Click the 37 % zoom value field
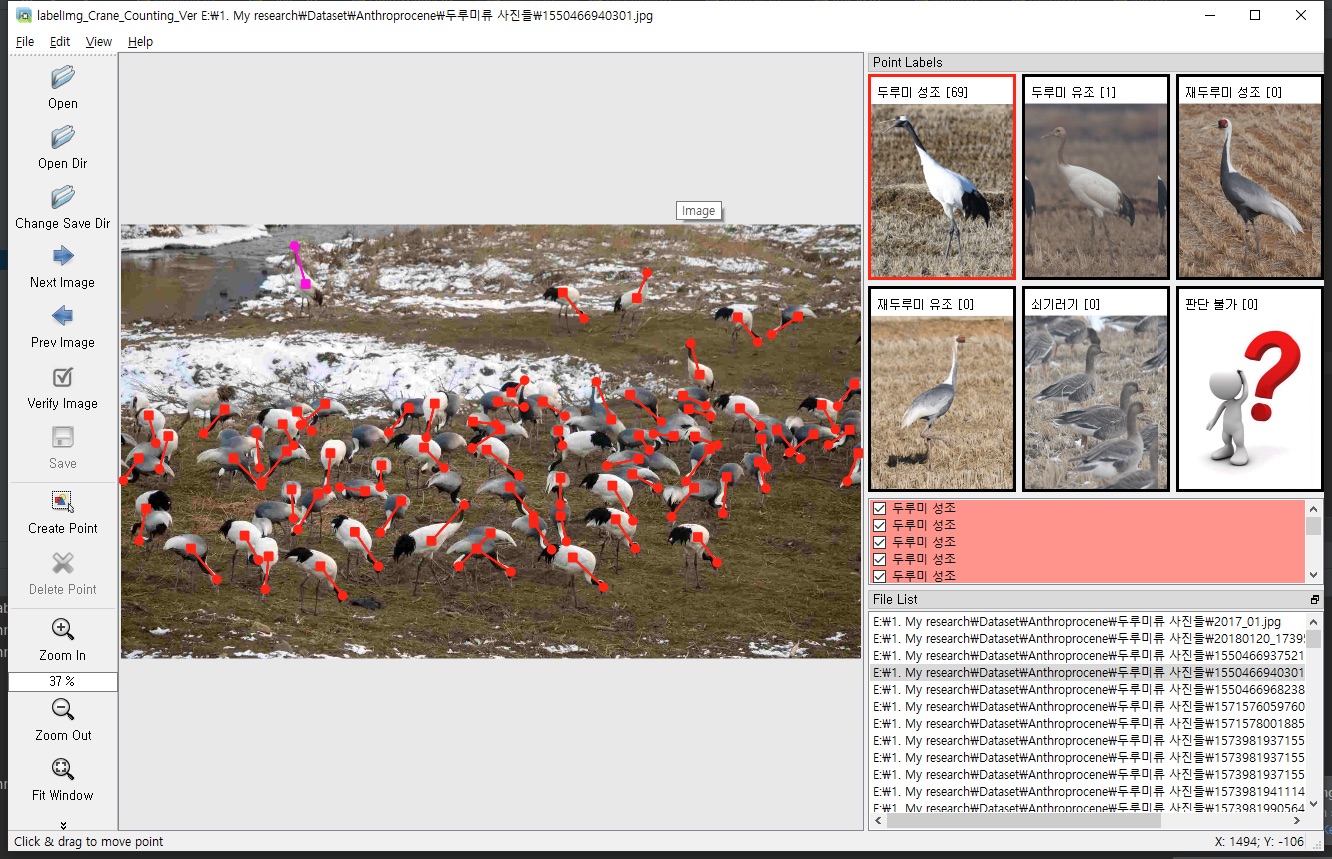 coord(62,682)
